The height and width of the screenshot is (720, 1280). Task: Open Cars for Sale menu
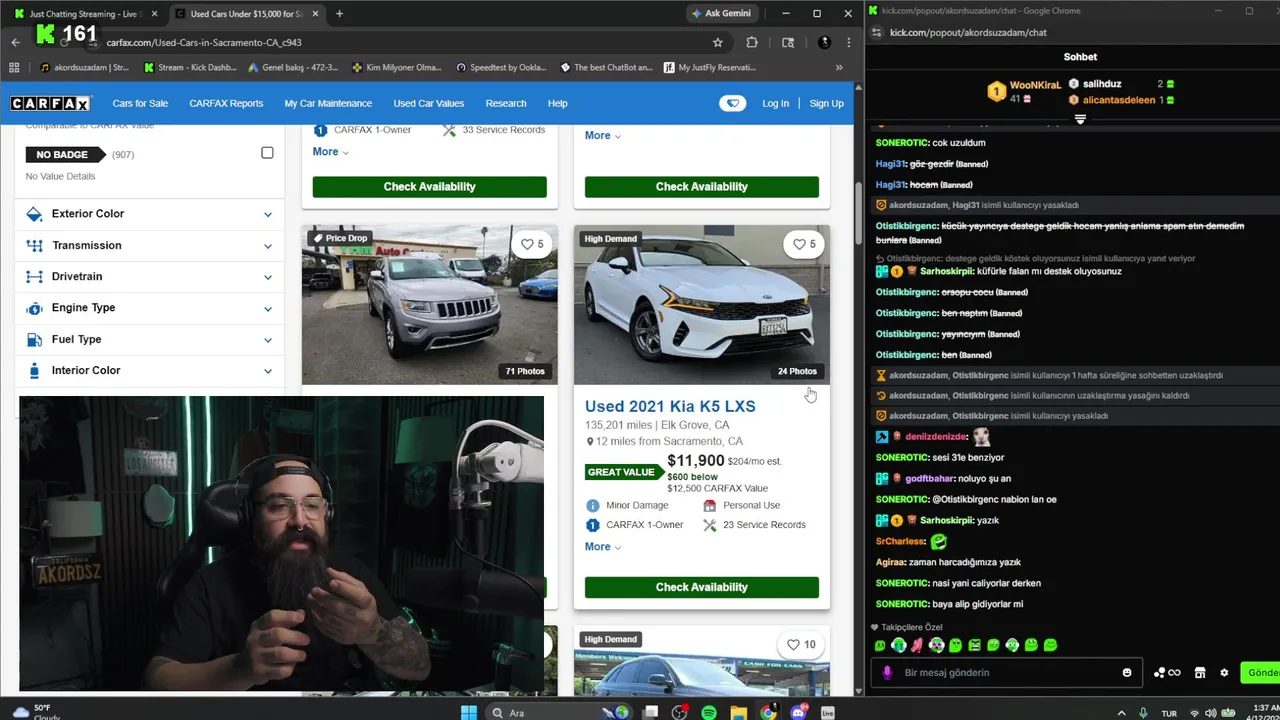click(x=140, y=103)
